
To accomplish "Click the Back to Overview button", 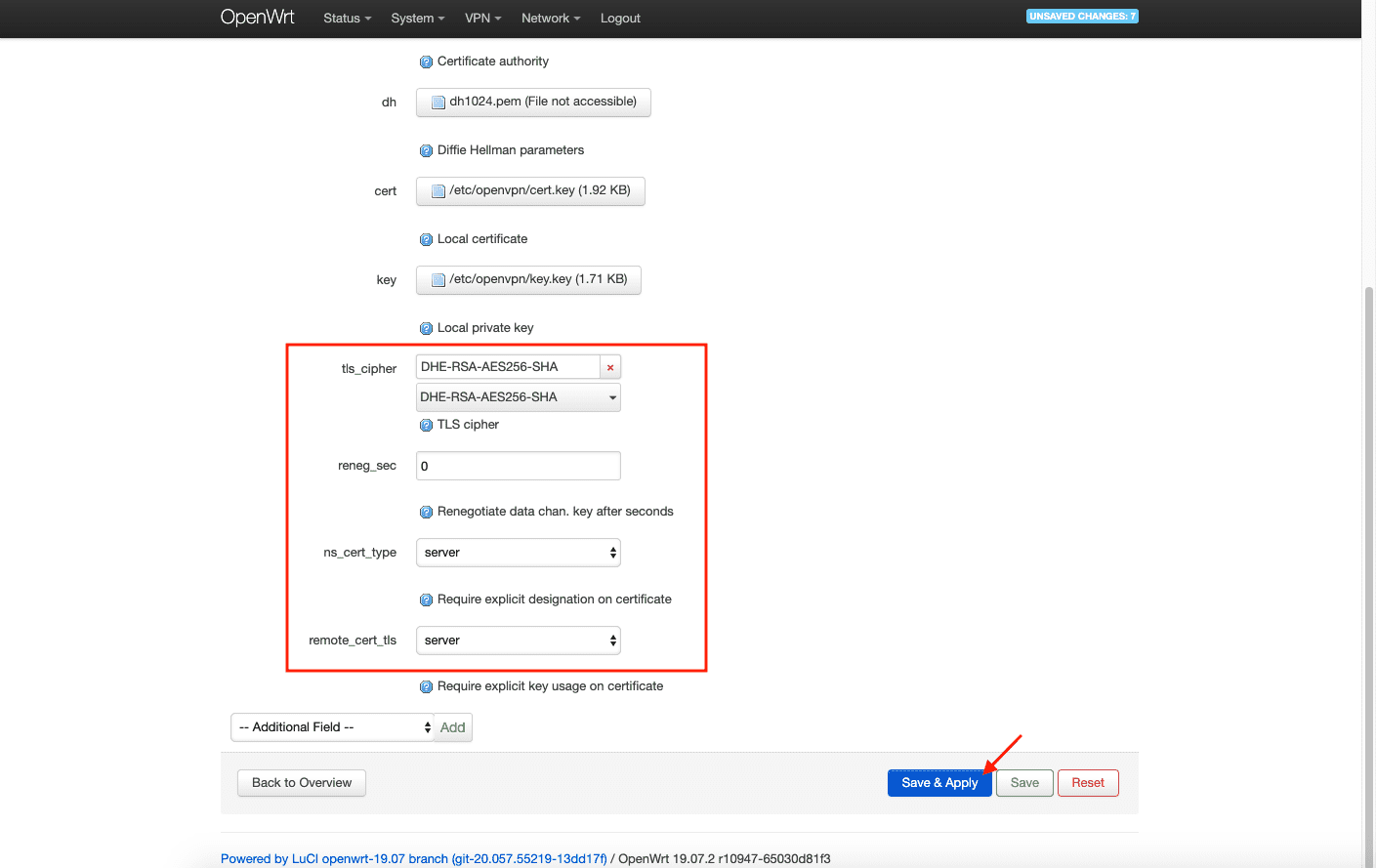I will pyautogui.click(x=302, y=783).
